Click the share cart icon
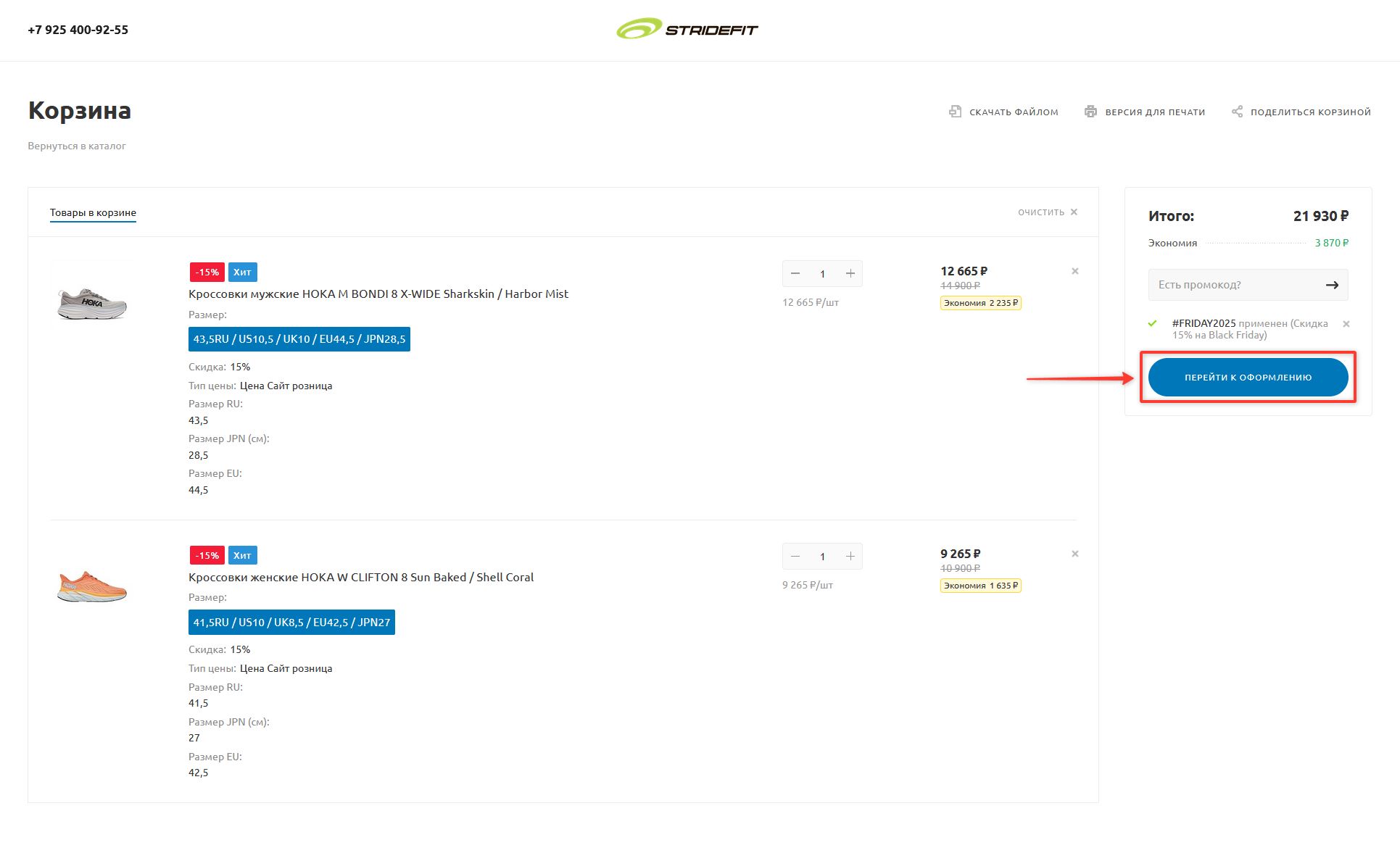Image resolution: width=1400 pixels, height=861 pixels. (x=1237, y=112)
